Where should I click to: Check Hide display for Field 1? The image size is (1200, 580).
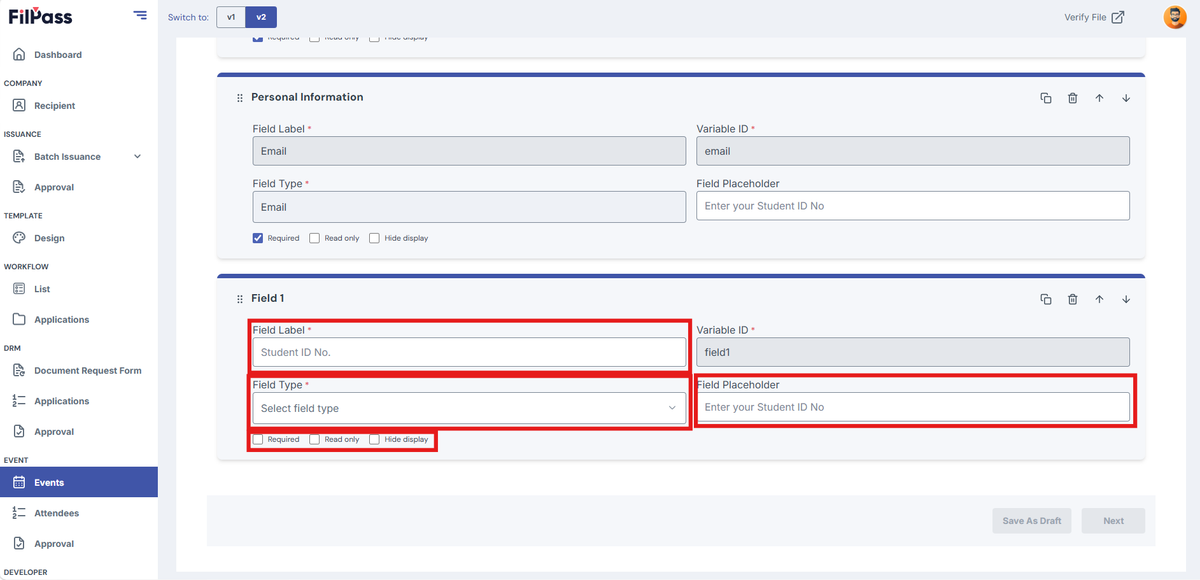(x=374, y=439)
